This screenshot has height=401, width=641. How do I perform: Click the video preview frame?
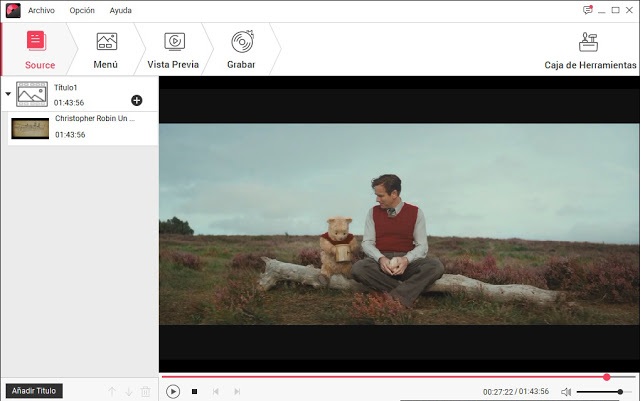[x=399, y=224]
